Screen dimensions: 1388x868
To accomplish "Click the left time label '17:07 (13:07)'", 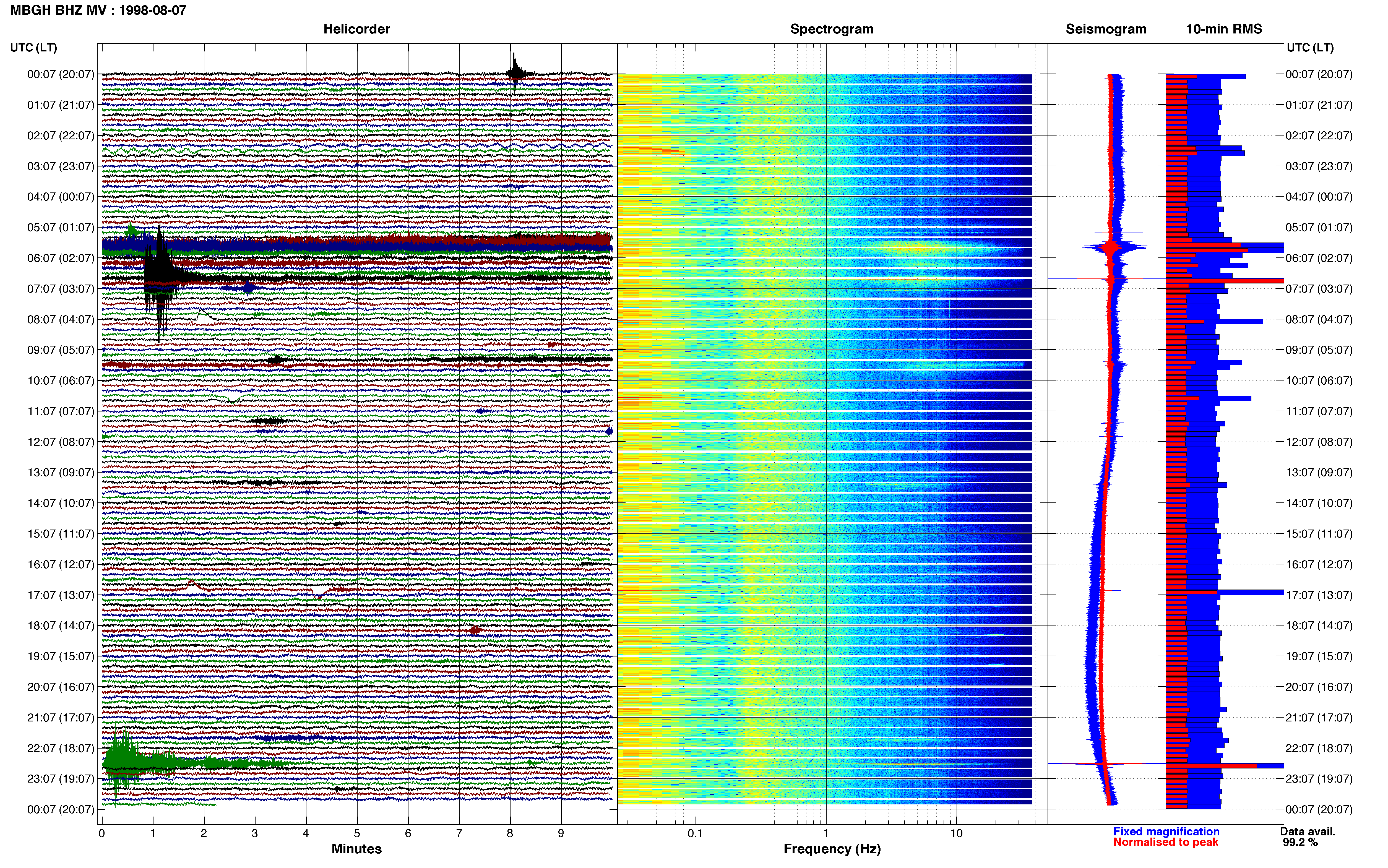I will pyautogui.click(x=61, y=595).
